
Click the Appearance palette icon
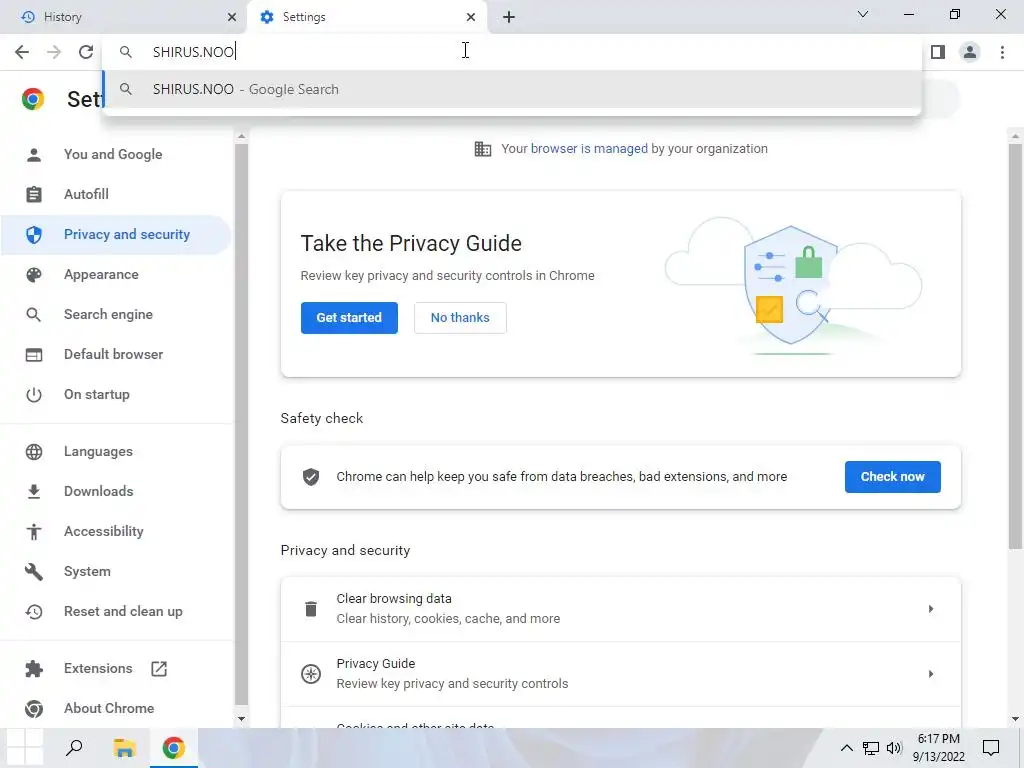point(34,275)
